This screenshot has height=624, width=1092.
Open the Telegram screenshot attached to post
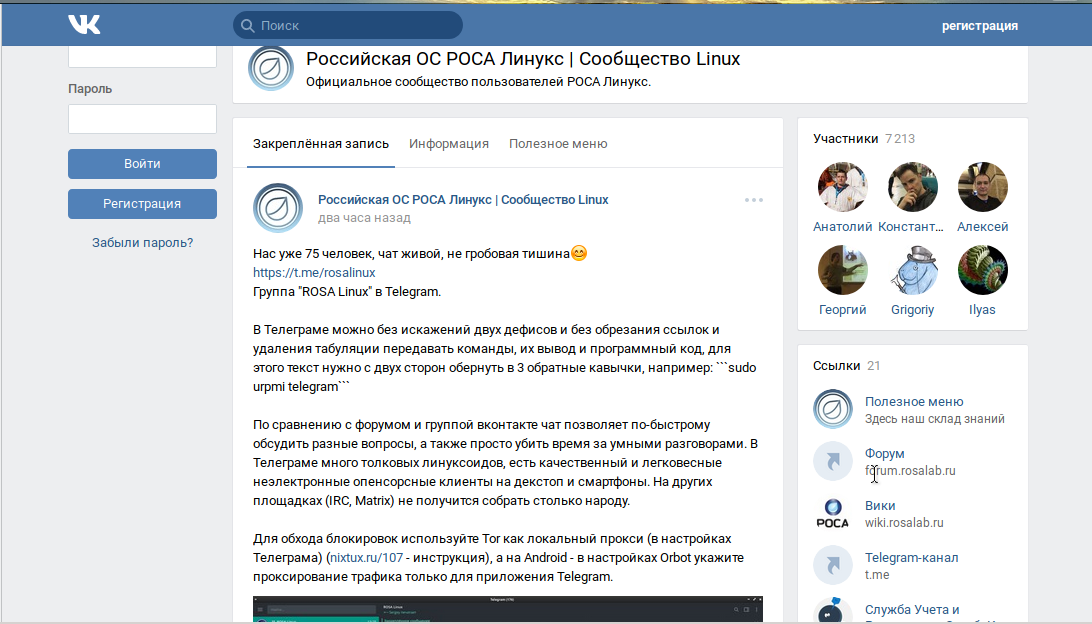(508, 609)
